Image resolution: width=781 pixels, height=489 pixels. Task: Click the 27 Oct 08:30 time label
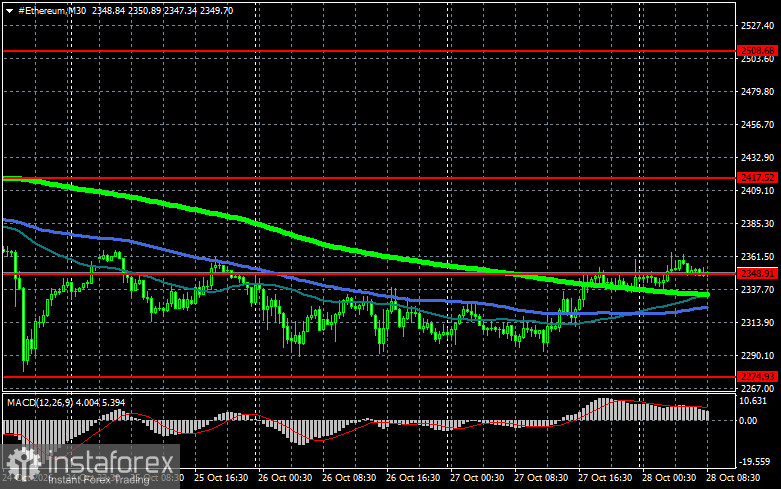tap(541, 478)
